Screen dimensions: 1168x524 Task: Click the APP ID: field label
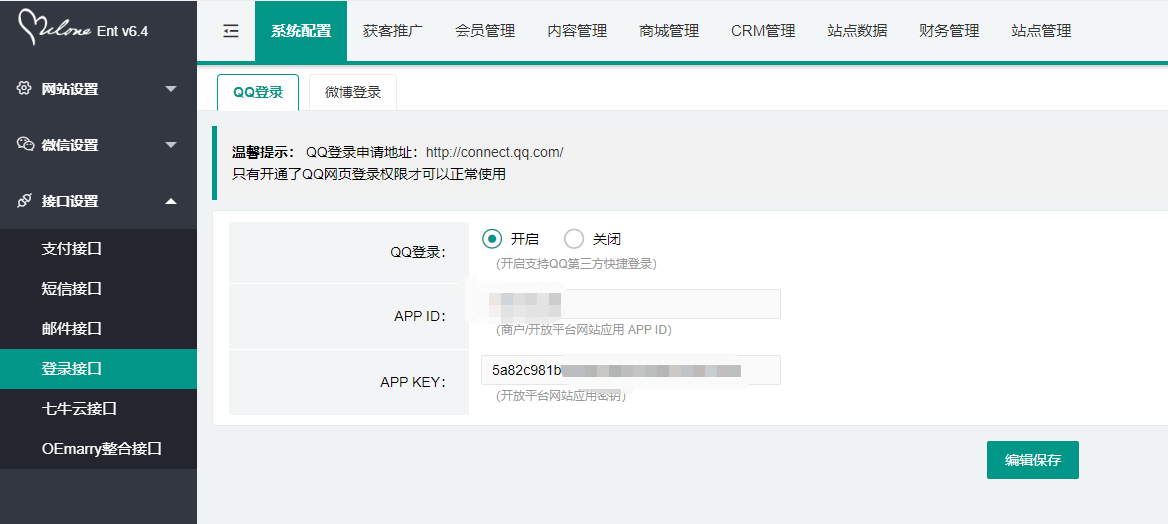click(420, 317)
